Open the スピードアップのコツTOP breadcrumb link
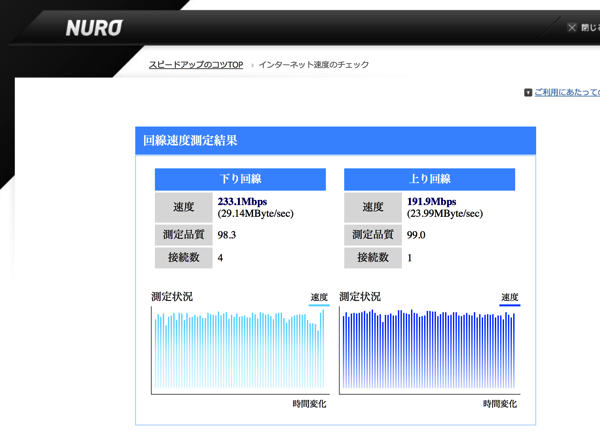 pos(196,65)
